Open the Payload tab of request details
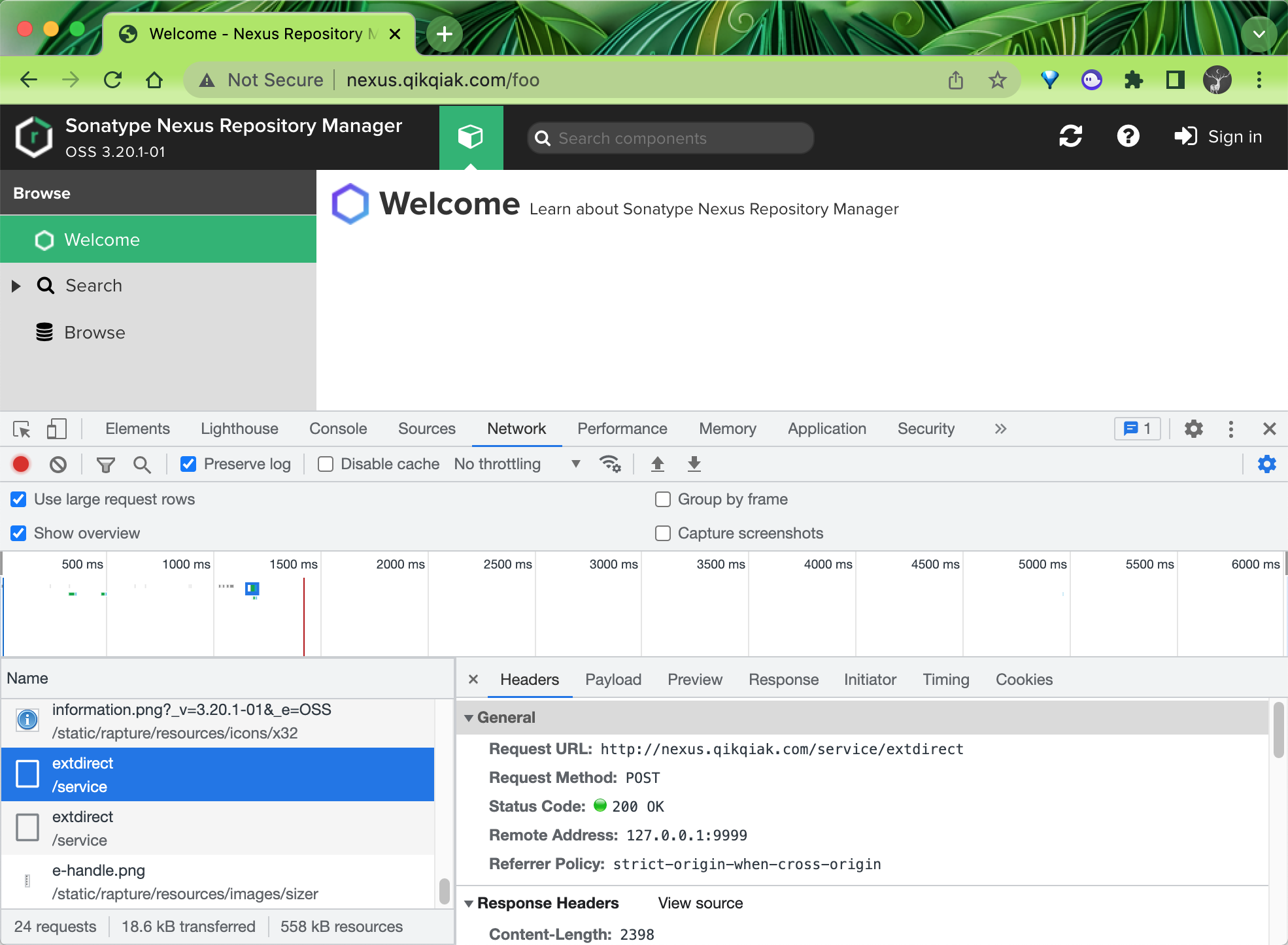The height and width of the screenshot is (945, 1288). click(x=613, y=680)
